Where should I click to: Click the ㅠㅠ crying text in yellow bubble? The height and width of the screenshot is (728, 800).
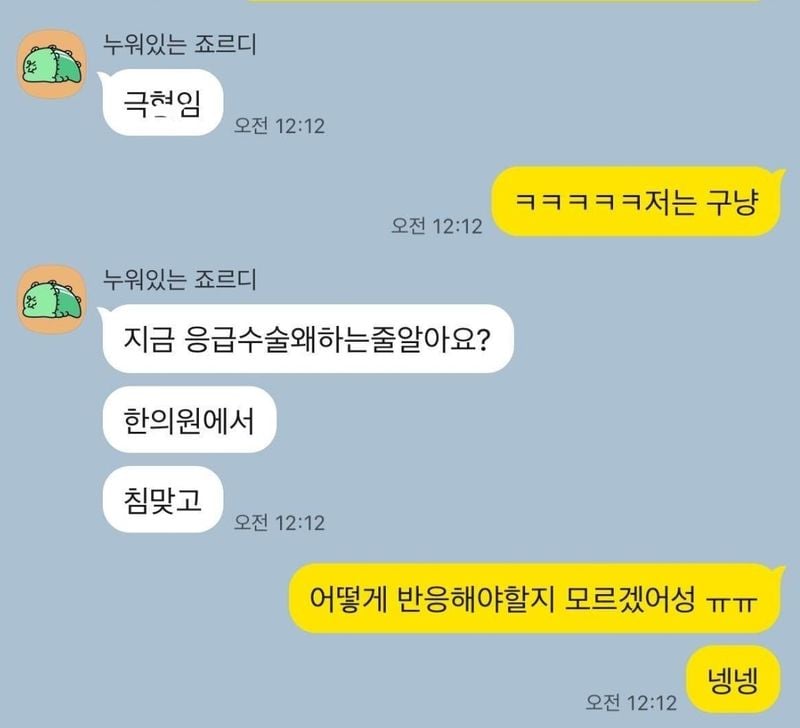click(x=731, y=604)
